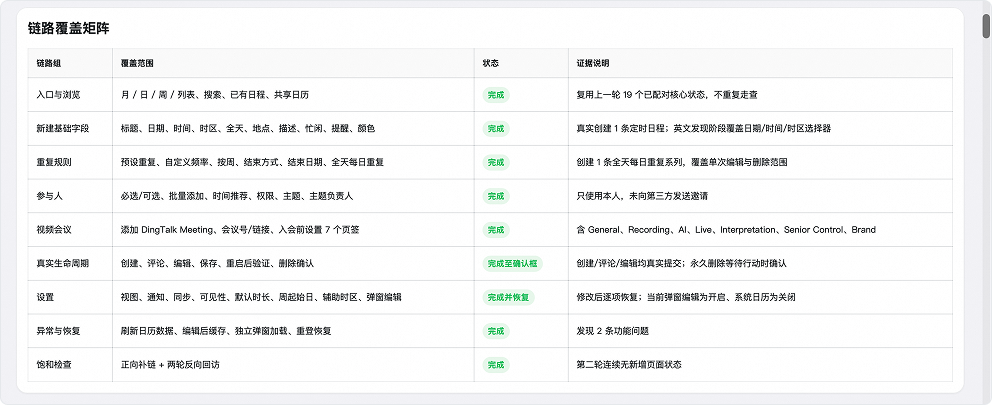Click the cell starting 添加 DingTalk Meeting

(x=240, y=230)
